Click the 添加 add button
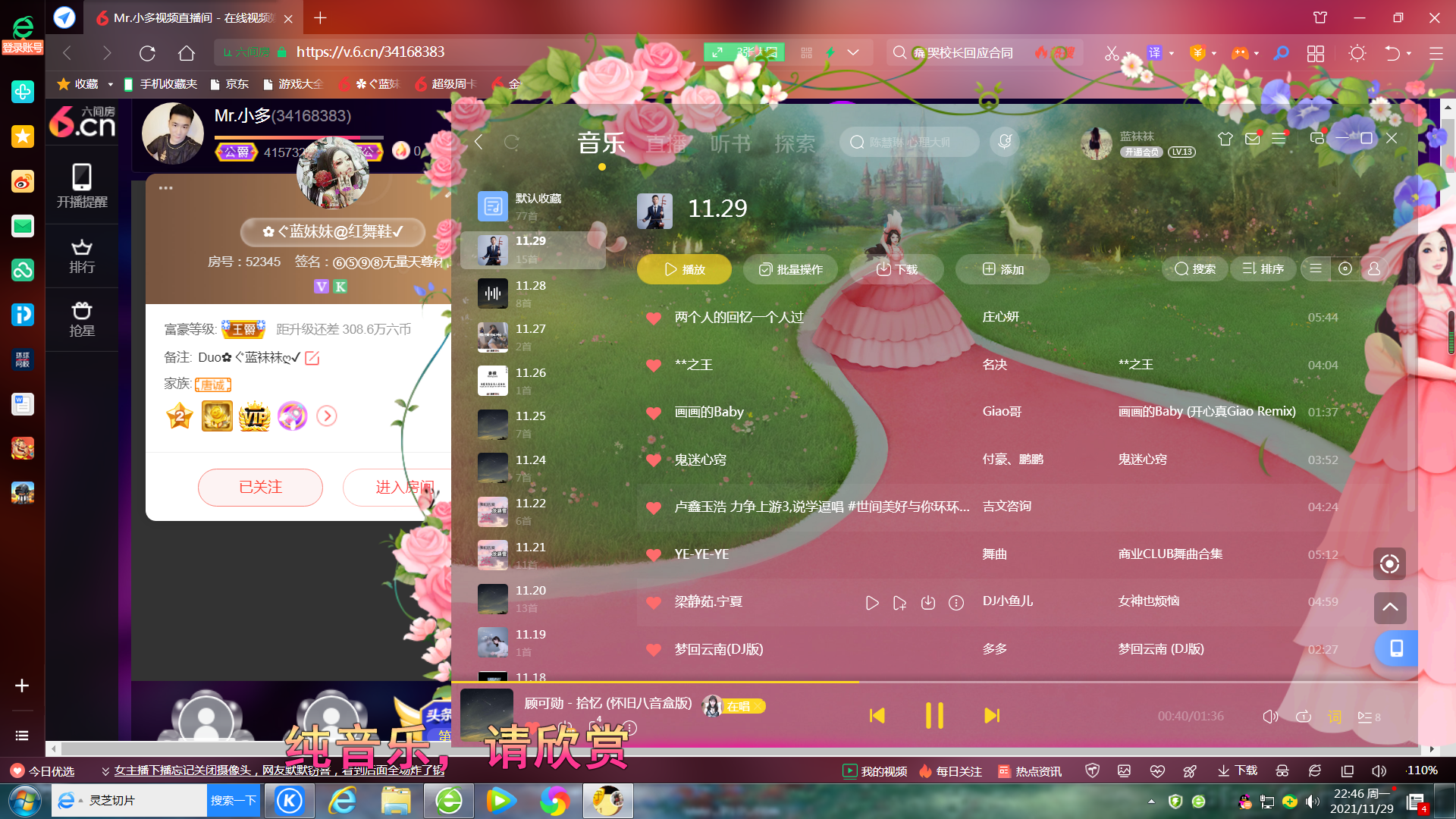Screen dimensions: 1456x819 click(x=1003, y=269)
